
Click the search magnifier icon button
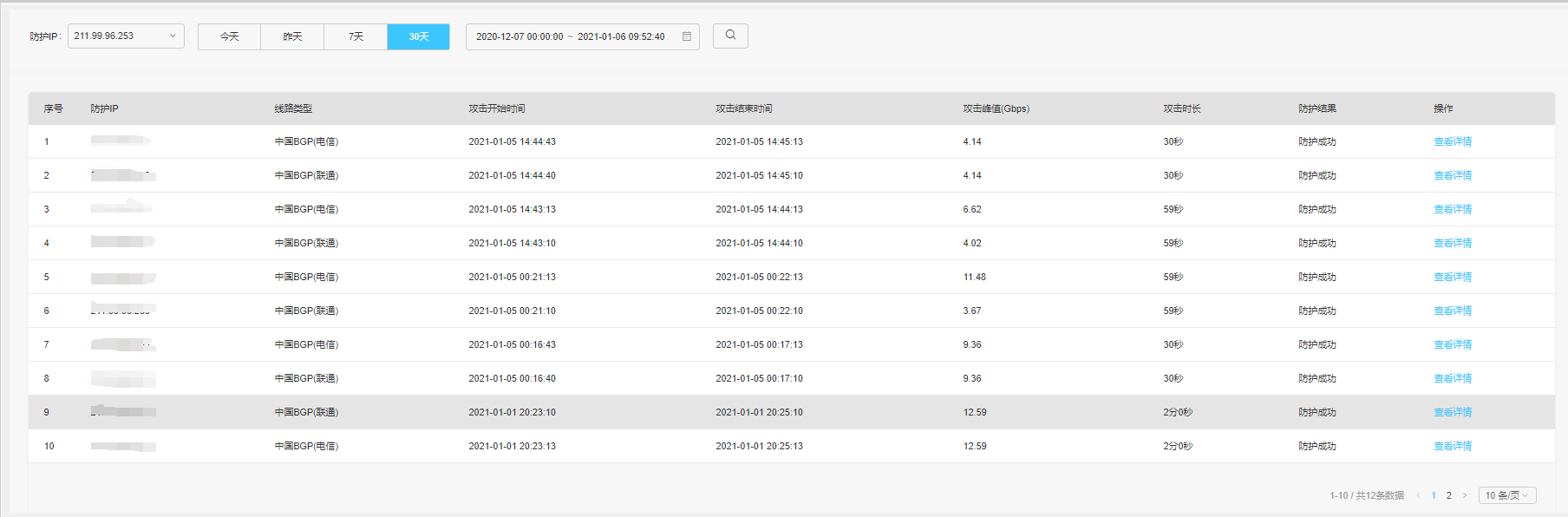(x=730, y=36)
